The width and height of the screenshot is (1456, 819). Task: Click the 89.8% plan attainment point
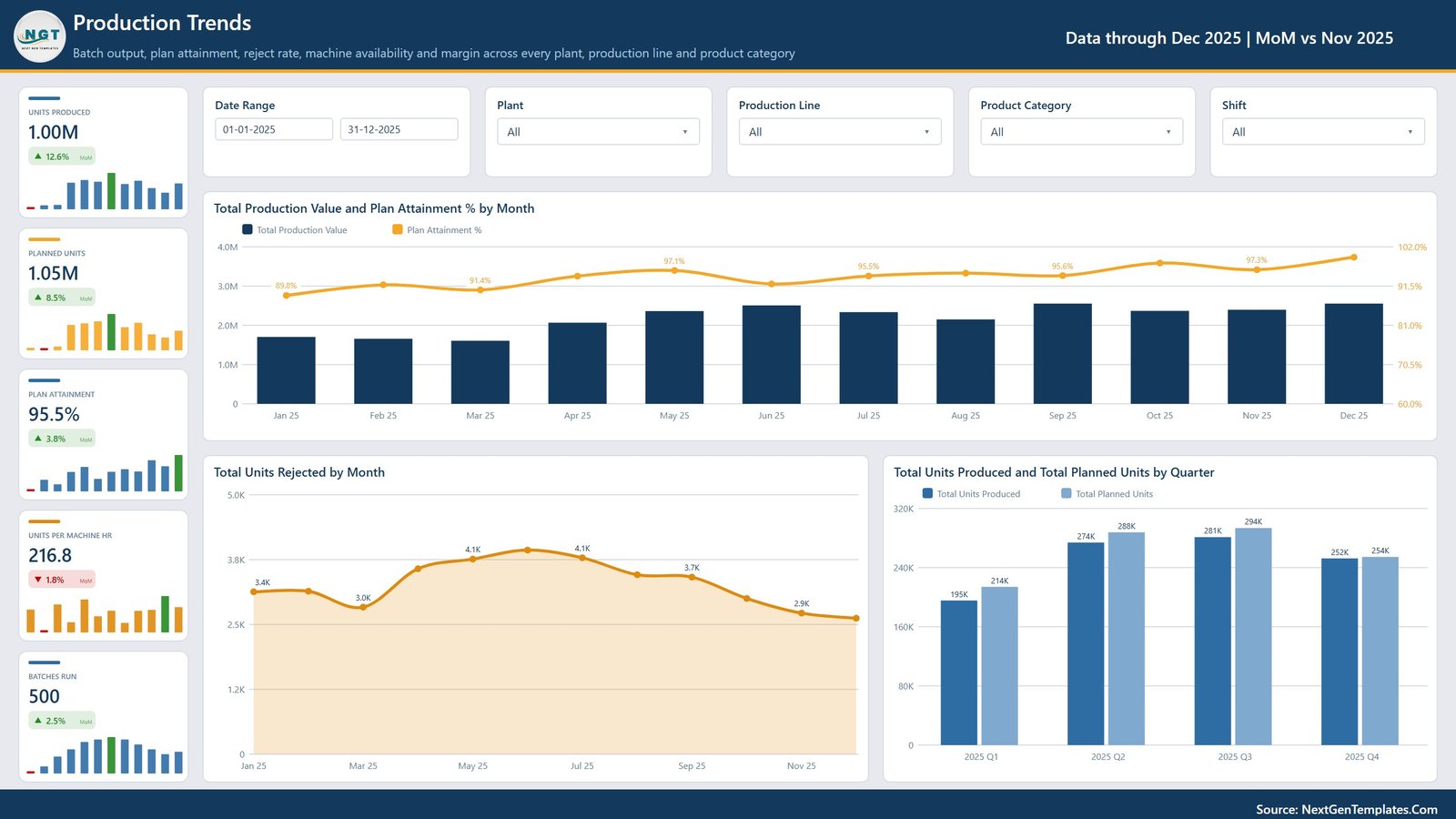(287, 295)
